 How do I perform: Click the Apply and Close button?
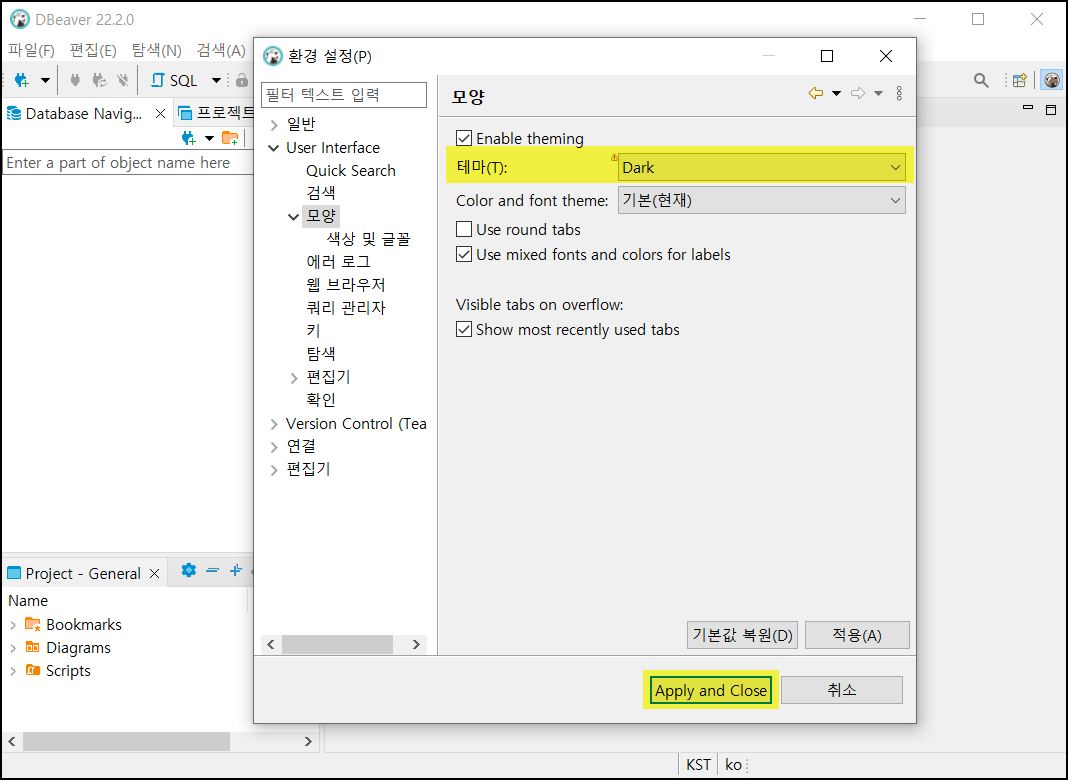(710, 690)
